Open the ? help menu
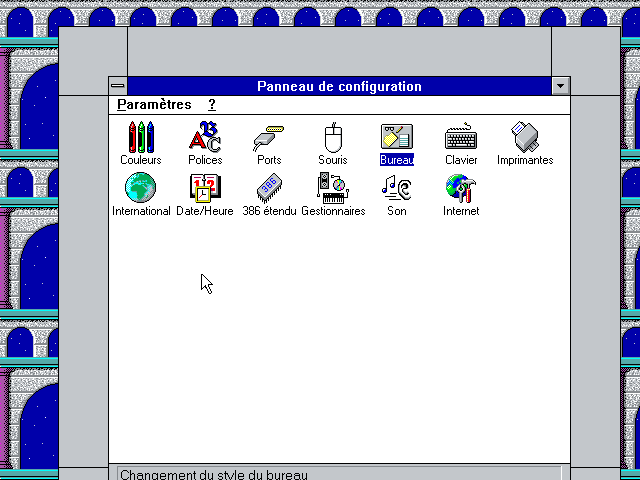The image size is (640, 480). coord(212,105)
